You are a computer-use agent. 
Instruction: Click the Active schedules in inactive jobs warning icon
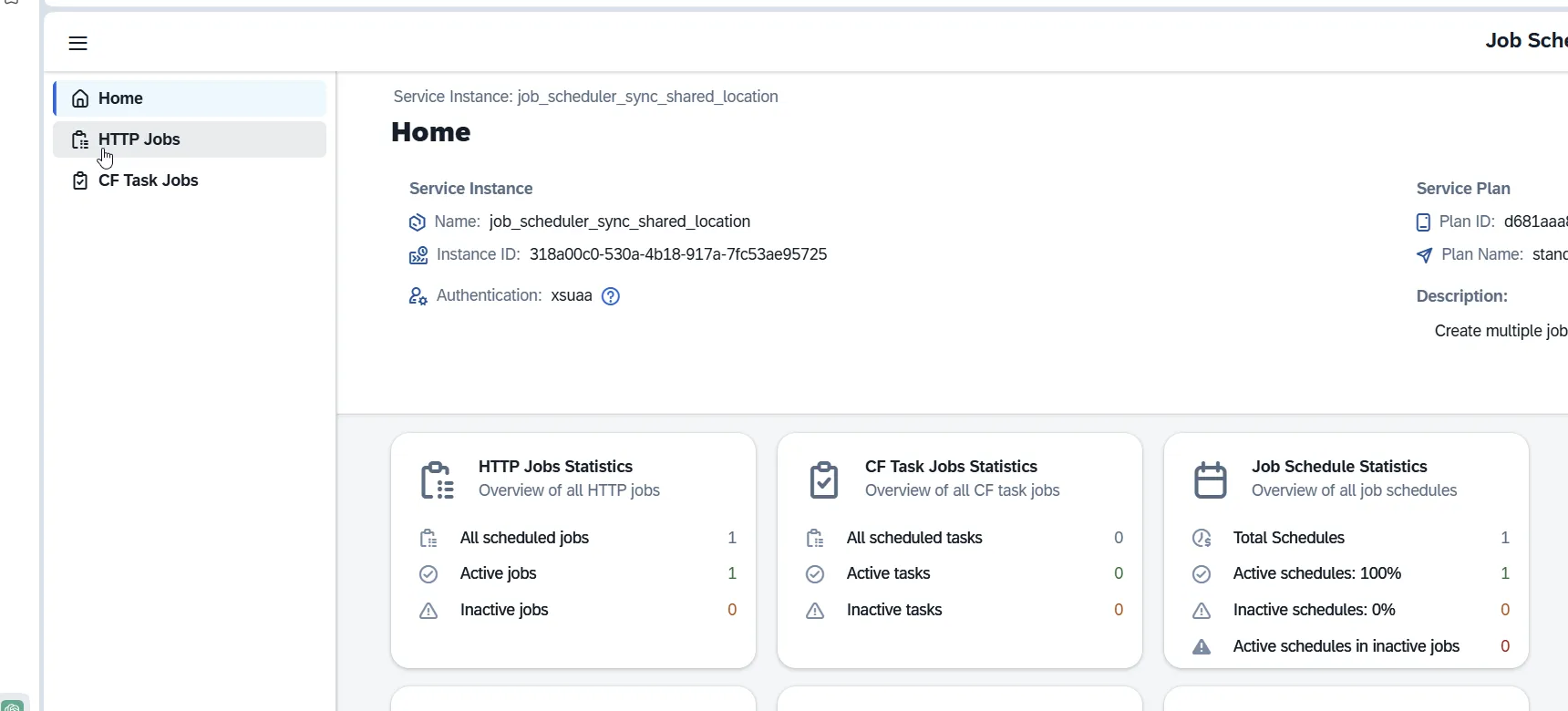point(1202,647)
